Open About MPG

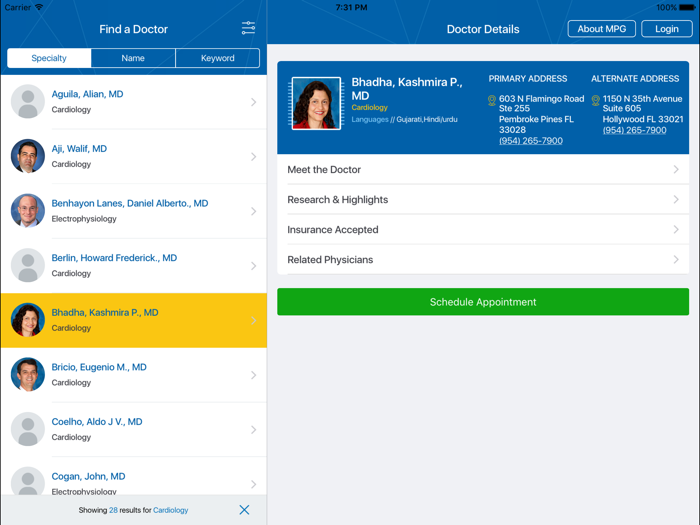point(601,29)
